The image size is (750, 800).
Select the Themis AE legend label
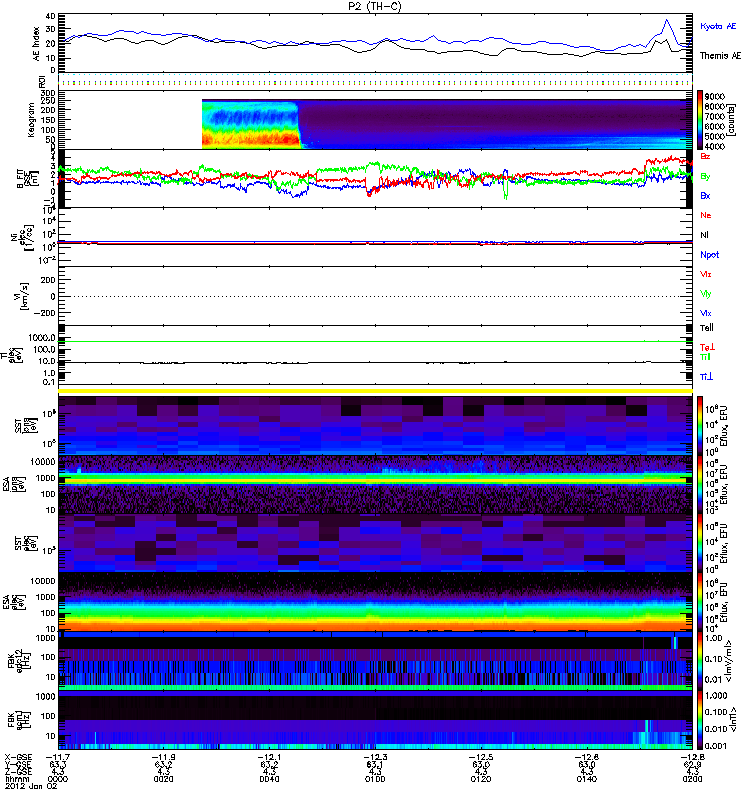tap(719, 56)
